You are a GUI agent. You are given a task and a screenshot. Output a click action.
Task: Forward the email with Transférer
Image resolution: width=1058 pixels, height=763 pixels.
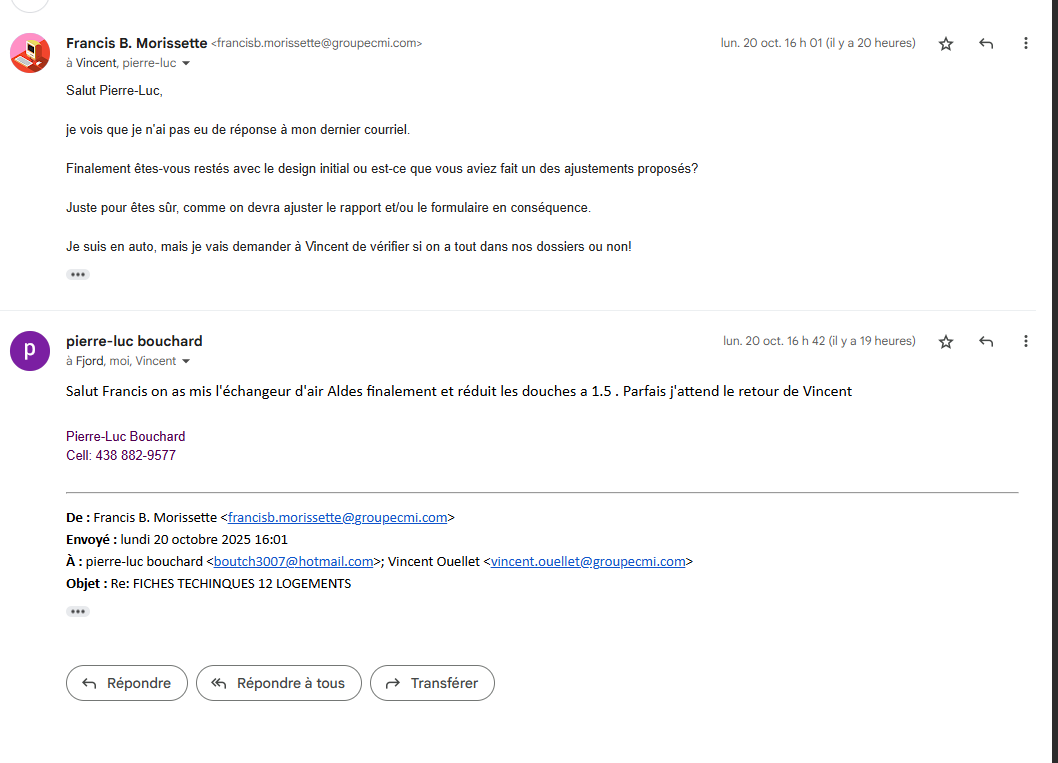[432, 683]
